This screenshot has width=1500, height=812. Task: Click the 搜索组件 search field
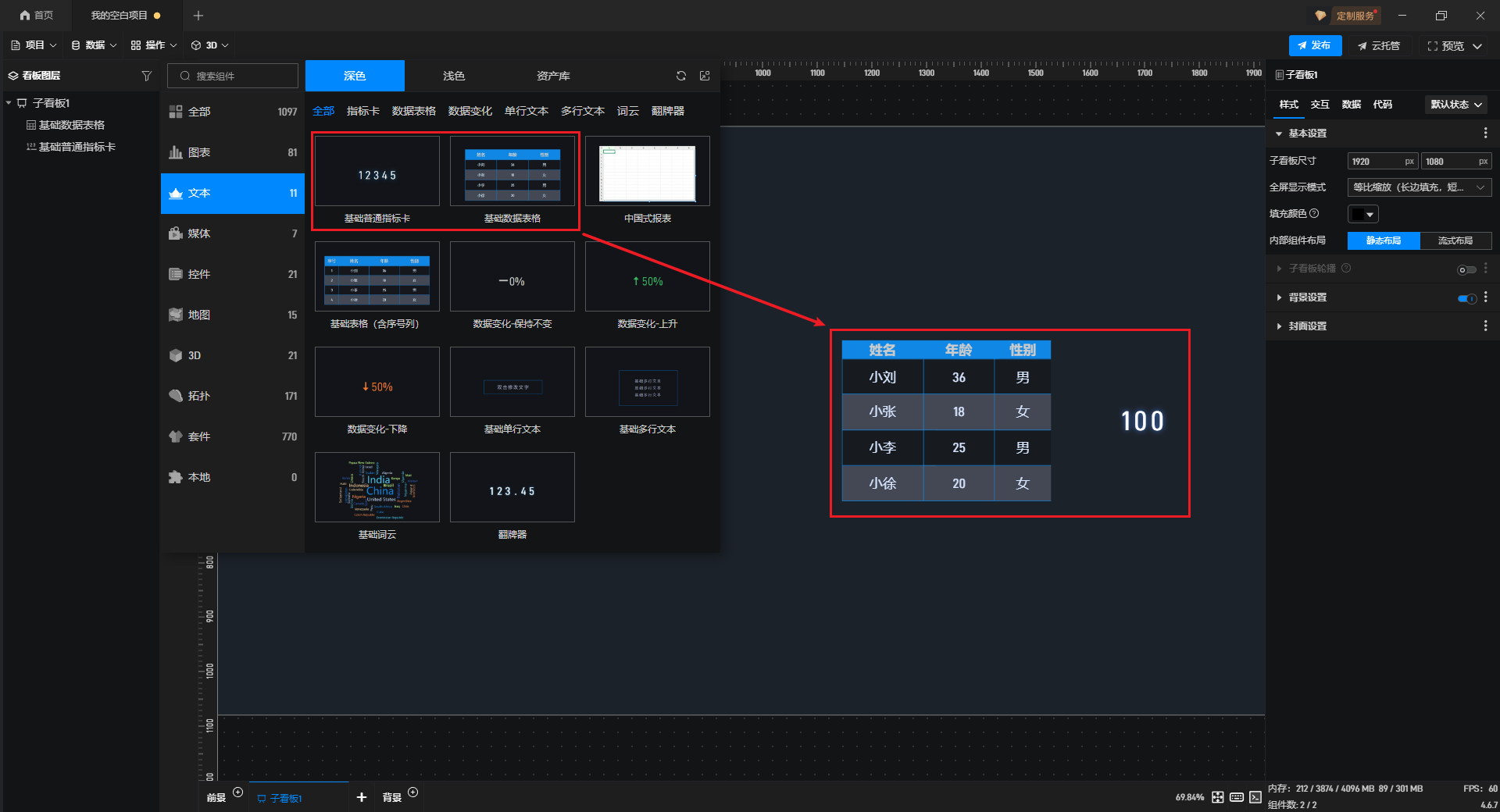point(233,76)
